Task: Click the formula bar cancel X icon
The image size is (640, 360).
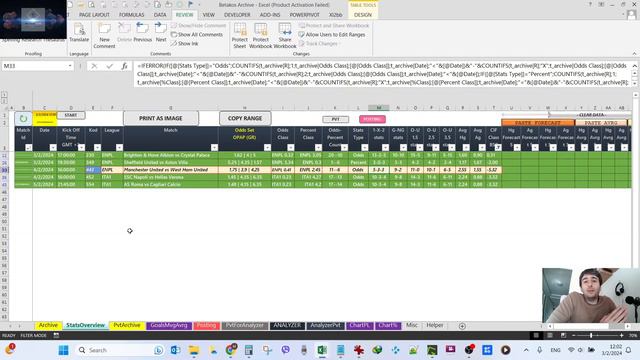Action: coord(94,66)
